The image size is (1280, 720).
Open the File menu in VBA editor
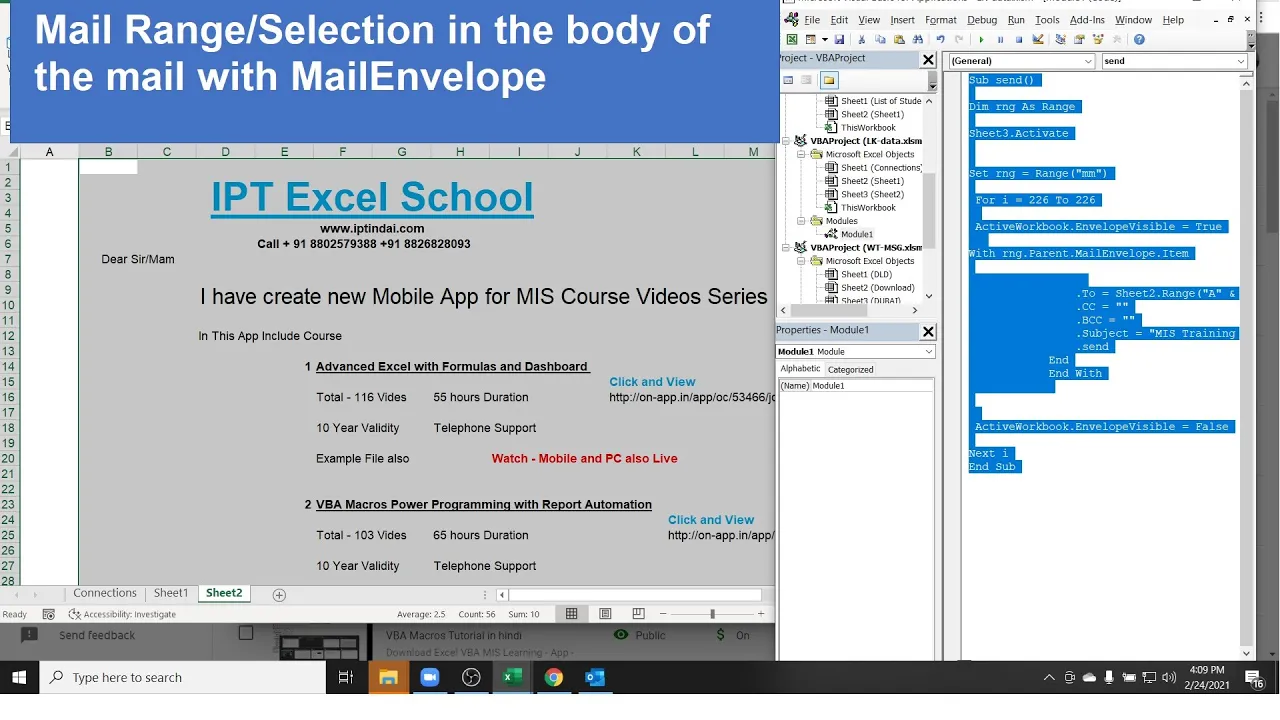pos(812,20)
